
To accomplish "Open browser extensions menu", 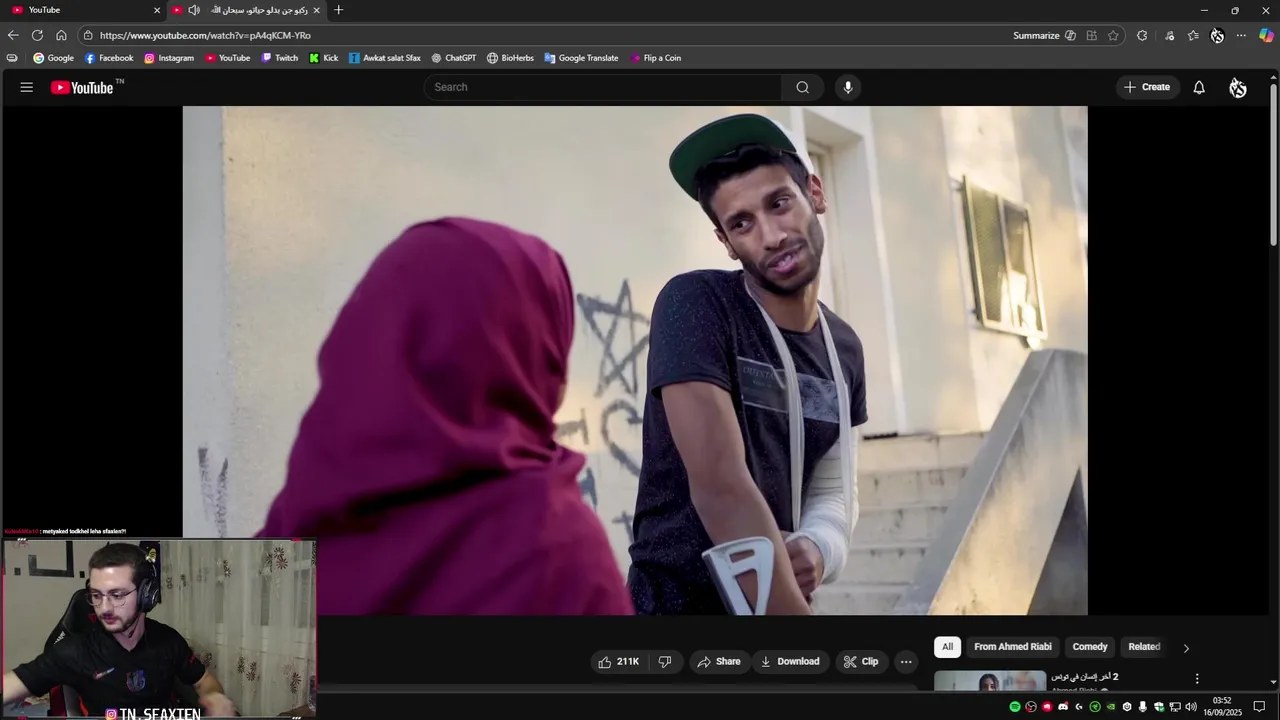I will tap(1142, 35).
